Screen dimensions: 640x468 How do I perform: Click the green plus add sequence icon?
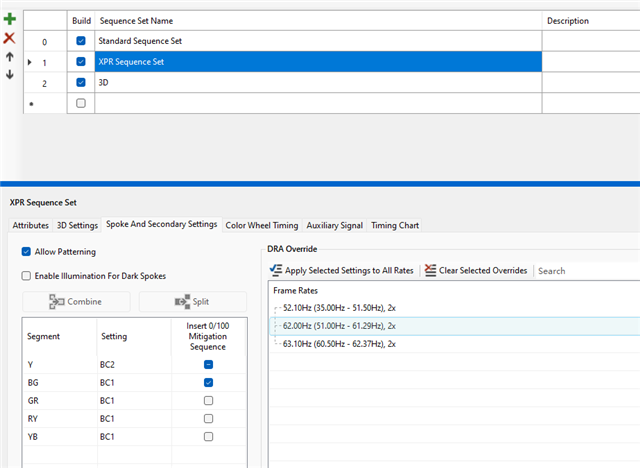pyautogui.click(x=9, y=19)
